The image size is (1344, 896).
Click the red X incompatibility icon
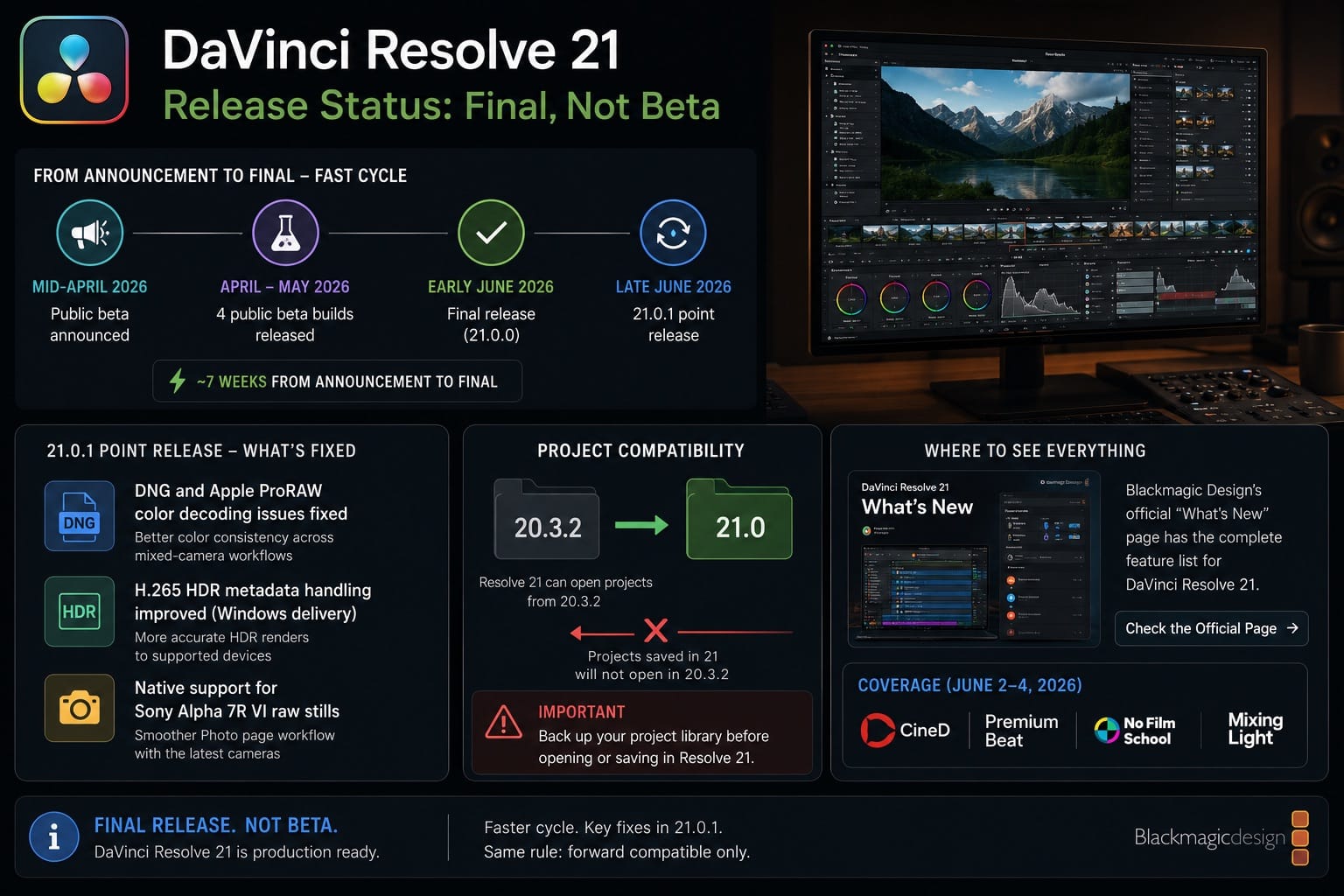(655, 630)
